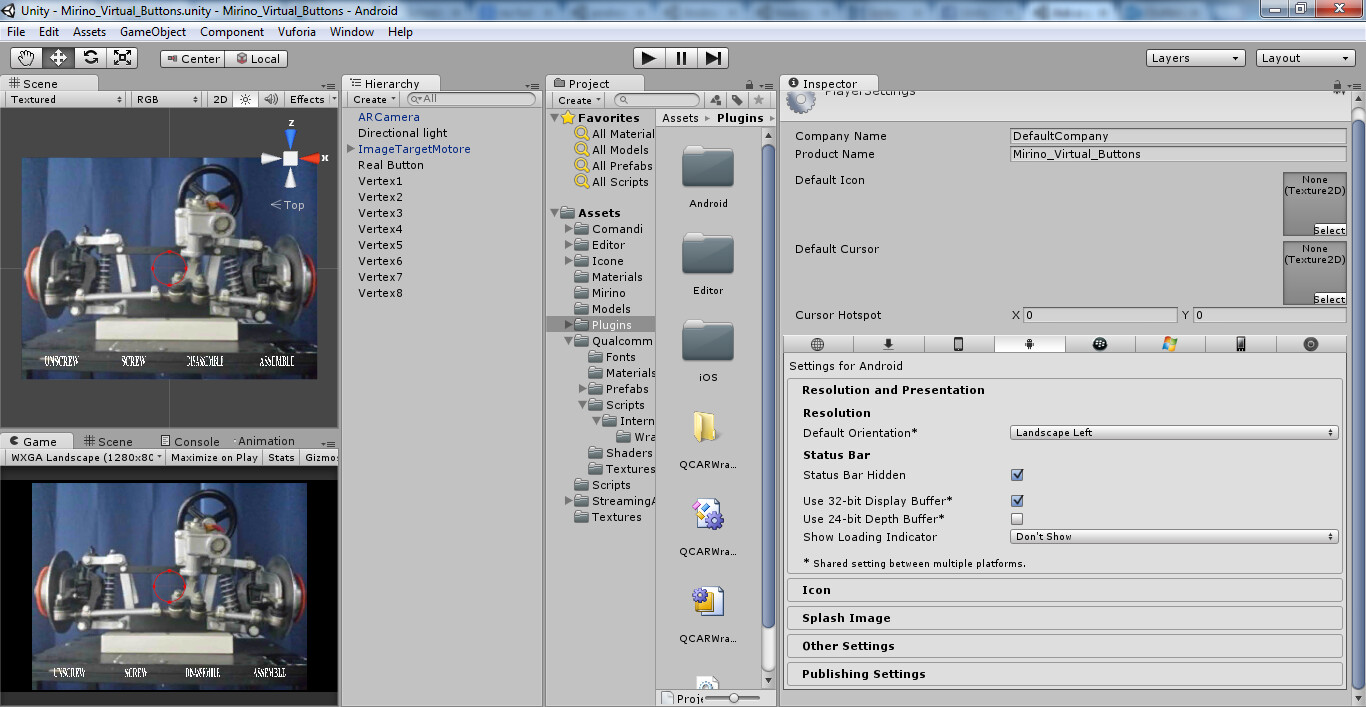
Task: Open the Show Loading Indicator dropdown
Action: coord(1172,537)
